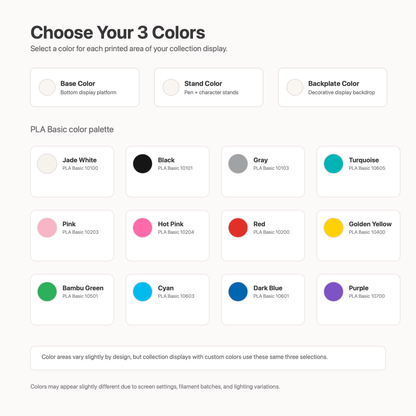The height and width of the screenshot is (416, 416).
Task: Select the Cyan color swatch
Action: (142, 292)
